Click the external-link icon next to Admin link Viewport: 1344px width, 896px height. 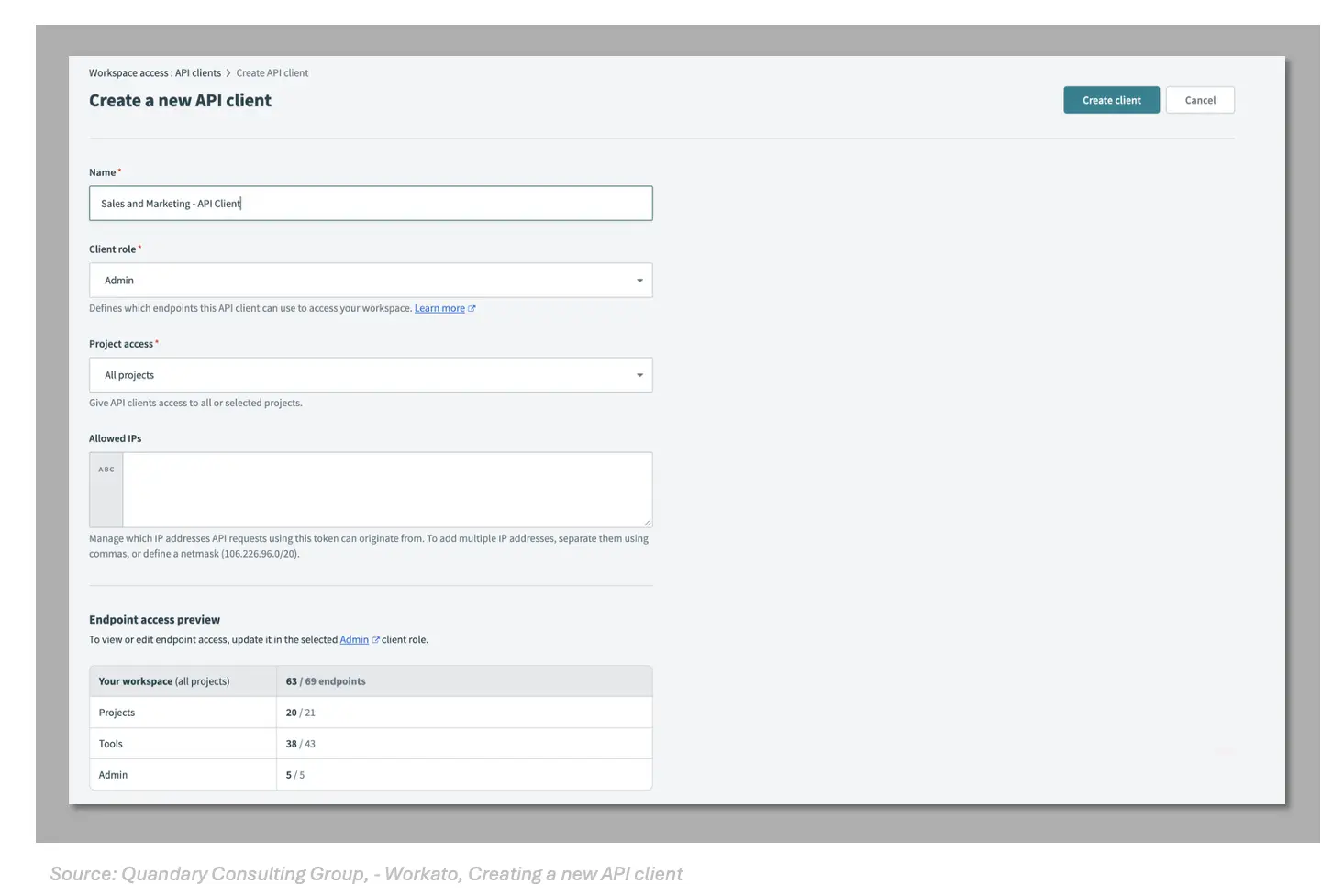pos(373,638)
